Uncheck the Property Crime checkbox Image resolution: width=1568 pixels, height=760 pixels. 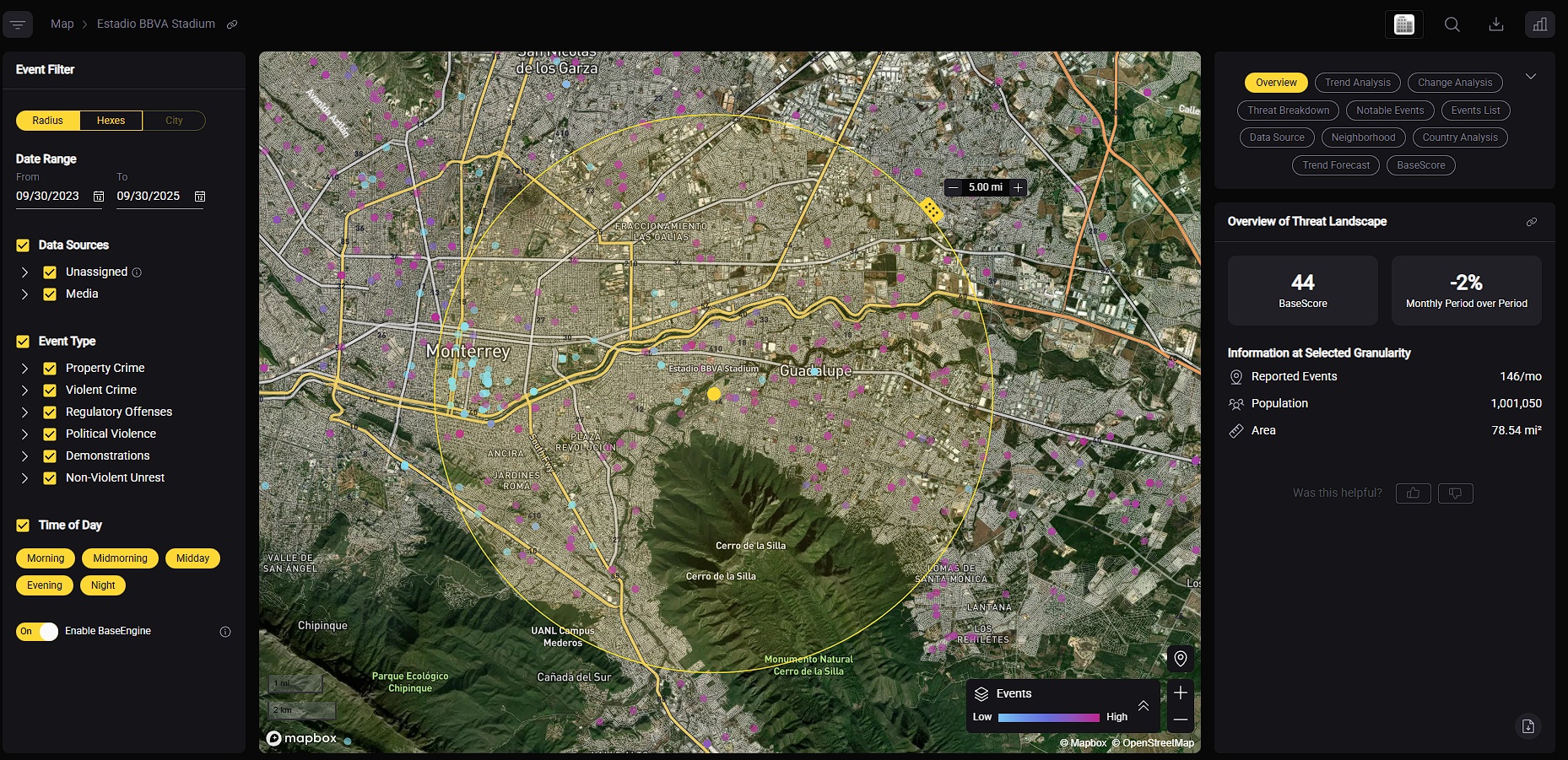(50, 369)
